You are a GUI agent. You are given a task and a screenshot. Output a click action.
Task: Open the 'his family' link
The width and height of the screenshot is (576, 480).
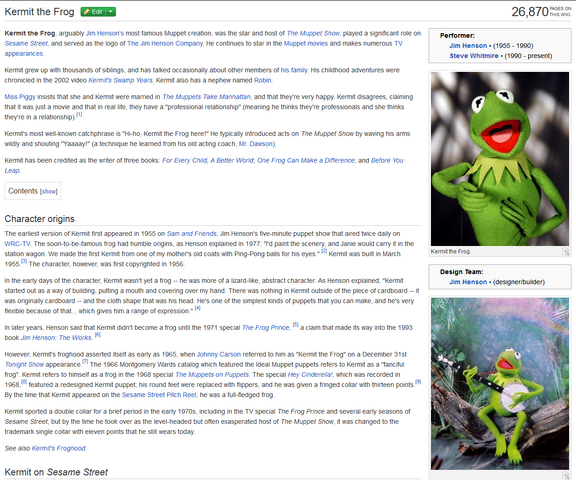pyautogui.click(x=294, y=70)
